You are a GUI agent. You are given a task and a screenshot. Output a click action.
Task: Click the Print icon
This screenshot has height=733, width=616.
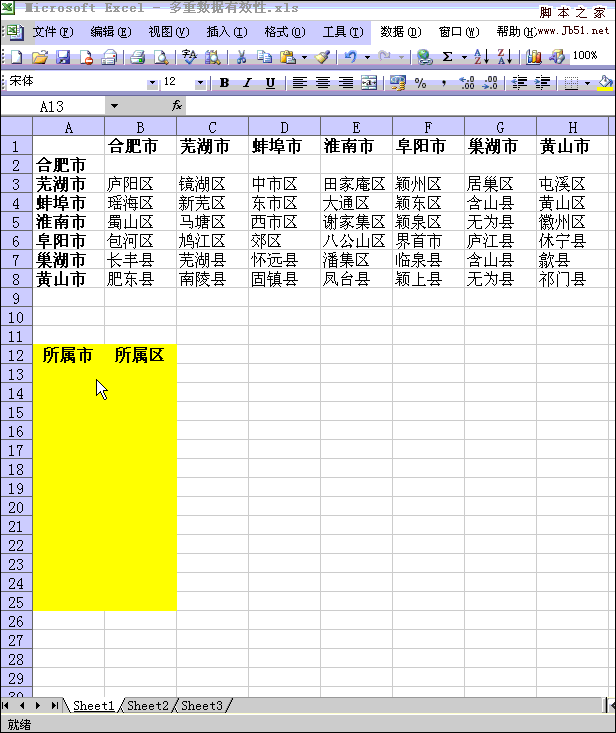tap(137, 57)
